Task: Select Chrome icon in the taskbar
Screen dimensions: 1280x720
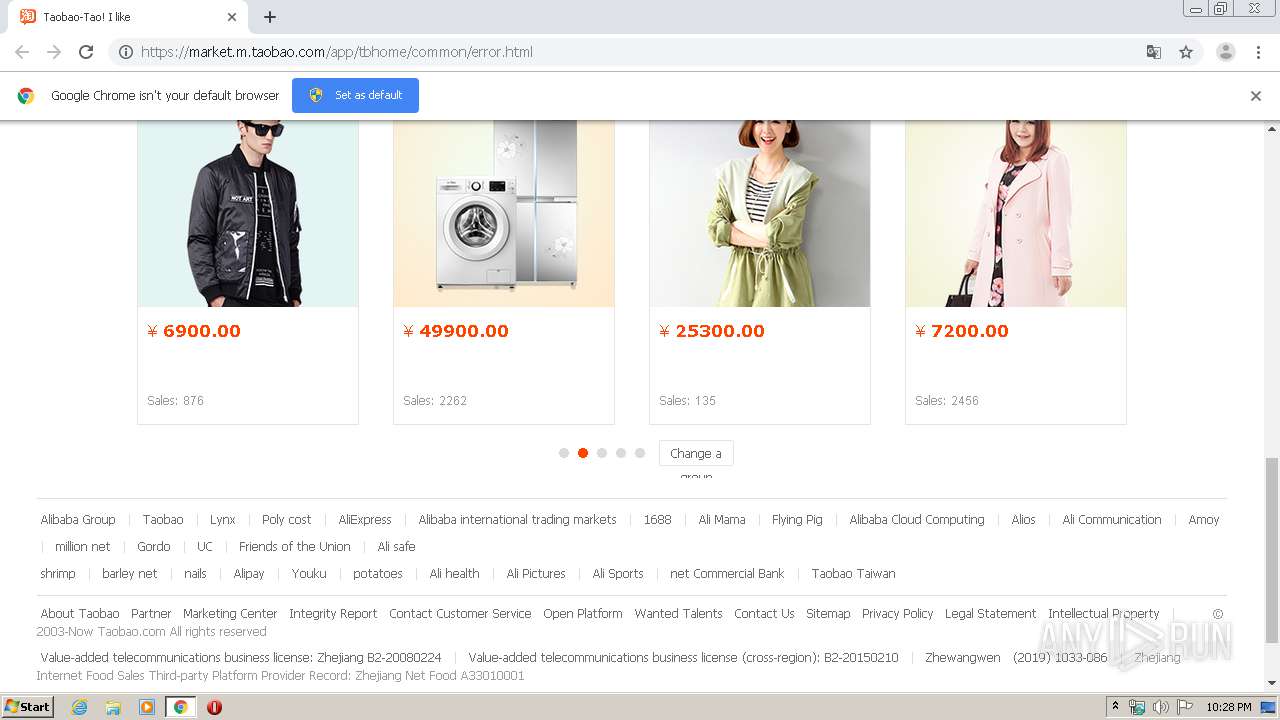Action: coord(180,707)
